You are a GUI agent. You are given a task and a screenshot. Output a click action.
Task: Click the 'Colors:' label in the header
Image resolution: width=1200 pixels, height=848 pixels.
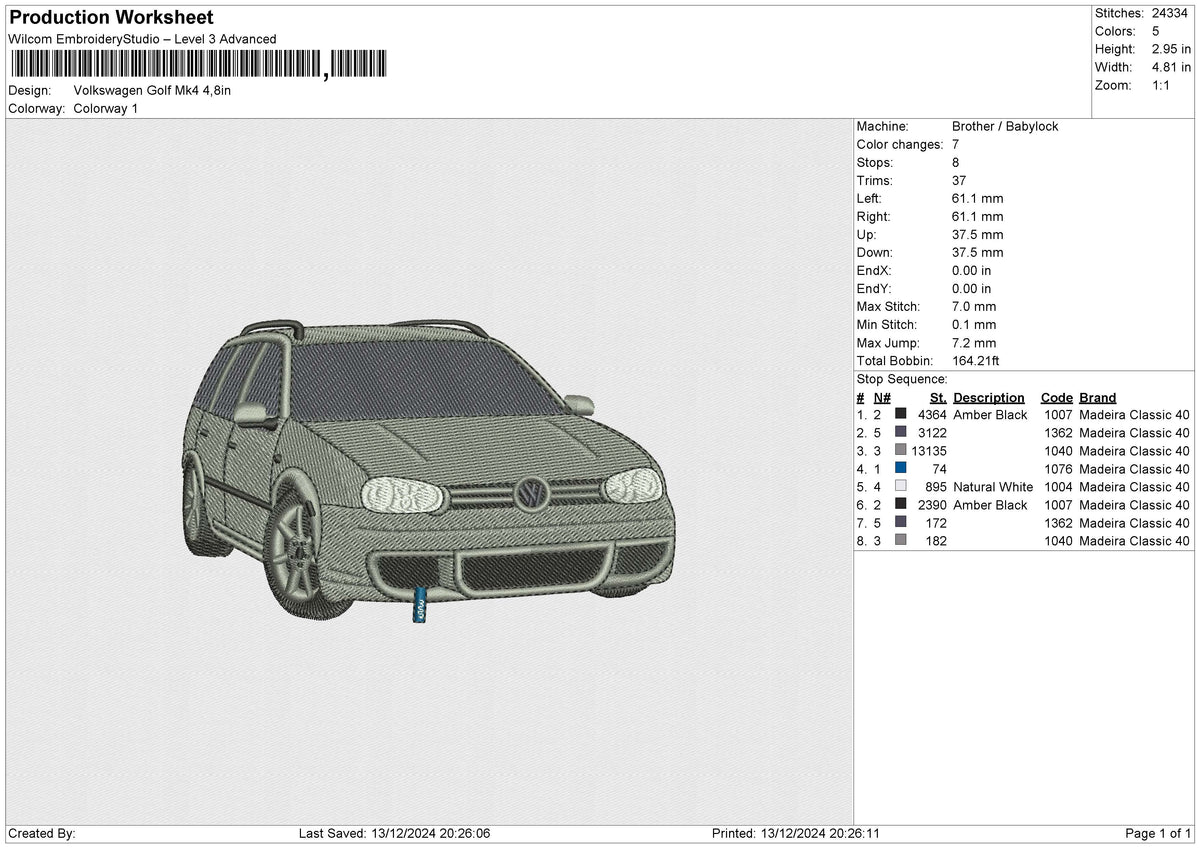[1115, 31]
